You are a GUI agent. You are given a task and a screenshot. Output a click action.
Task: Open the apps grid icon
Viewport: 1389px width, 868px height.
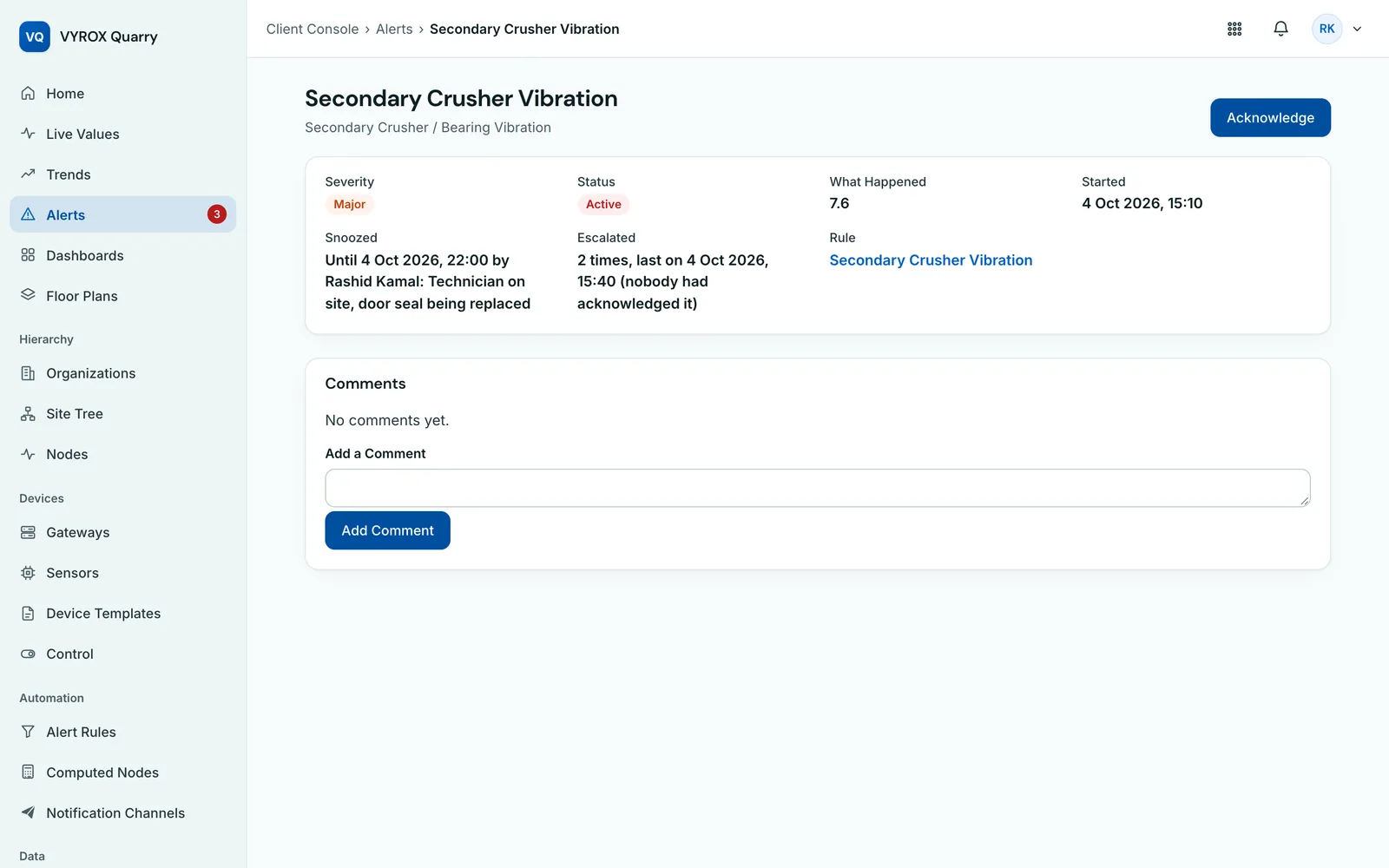[1234, 29]
